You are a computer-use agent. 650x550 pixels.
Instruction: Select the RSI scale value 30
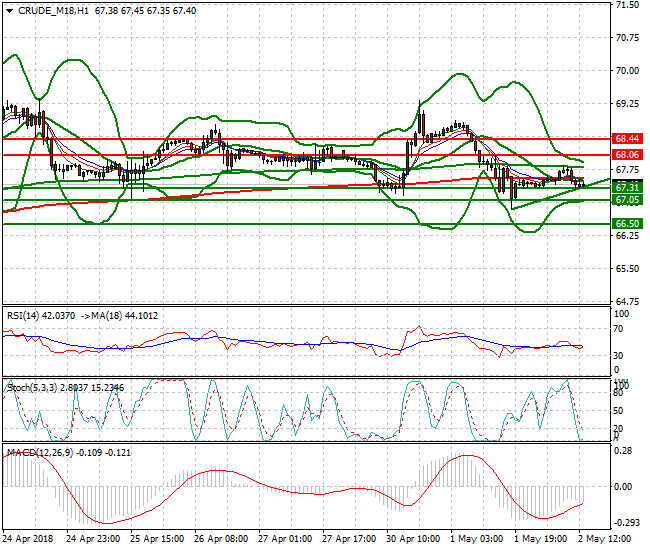[x=618, y=356]
